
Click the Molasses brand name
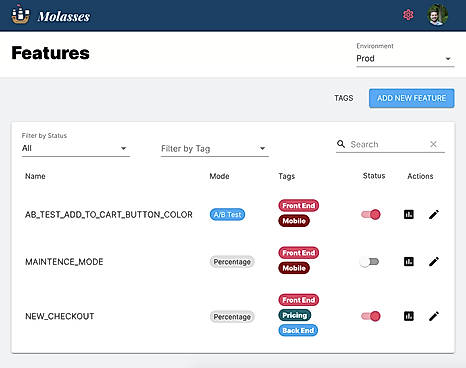[64, 16]
